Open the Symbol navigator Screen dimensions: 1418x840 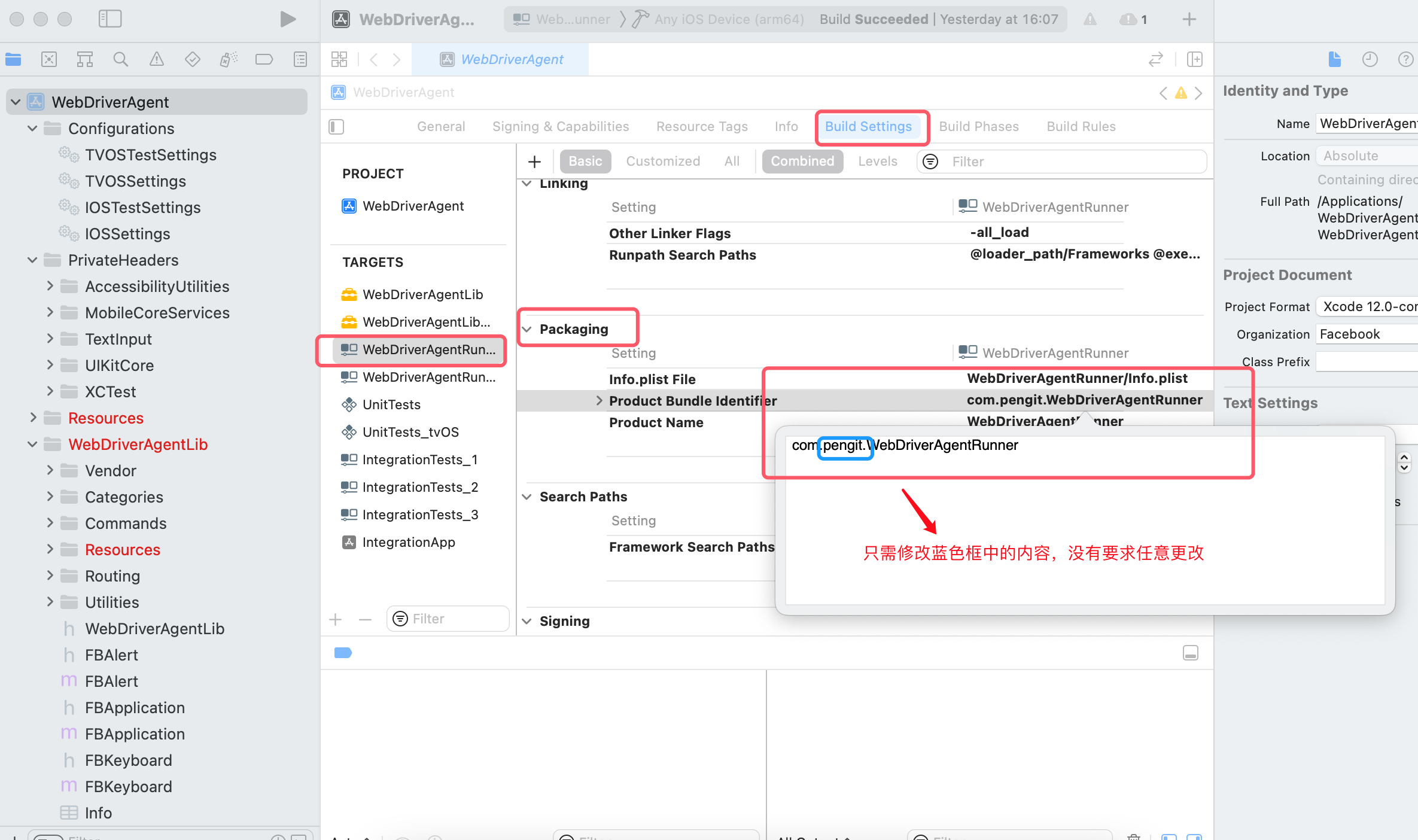[x=85, y=59]
